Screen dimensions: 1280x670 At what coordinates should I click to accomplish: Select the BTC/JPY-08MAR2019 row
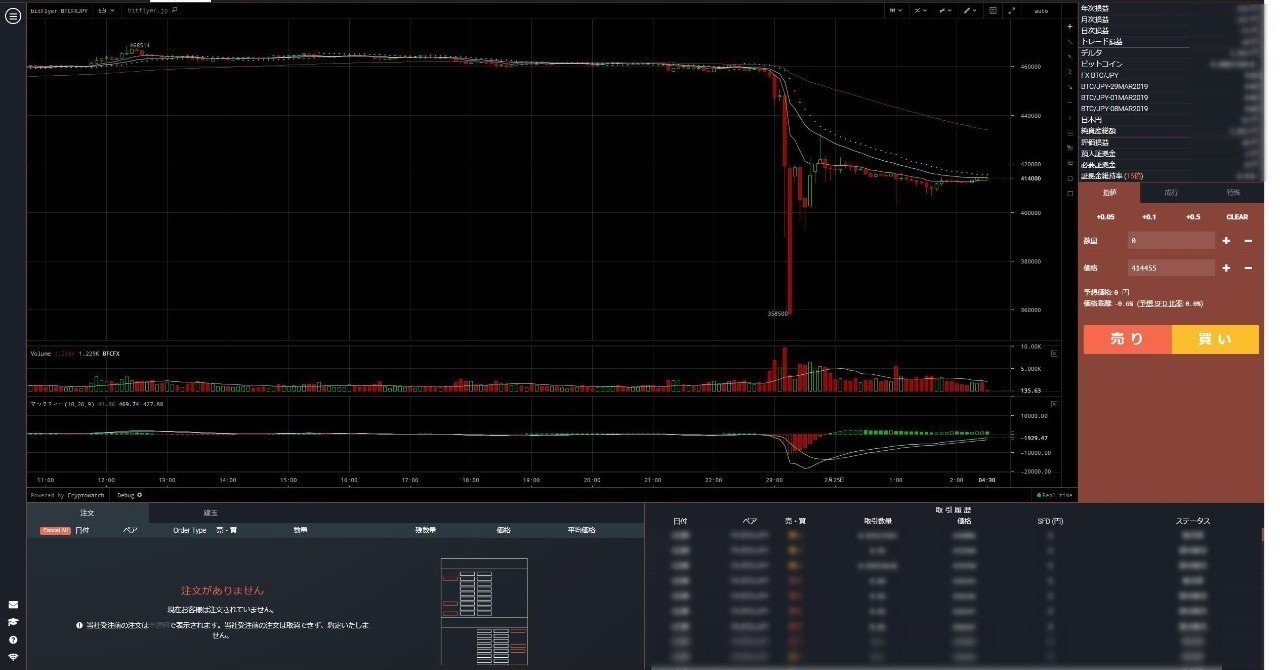pos(1170,108)
